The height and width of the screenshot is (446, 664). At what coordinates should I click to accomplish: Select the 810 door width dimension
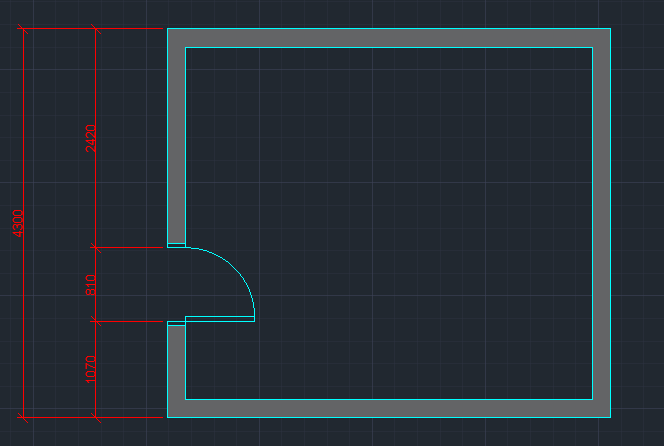click(x=91, y=284)
